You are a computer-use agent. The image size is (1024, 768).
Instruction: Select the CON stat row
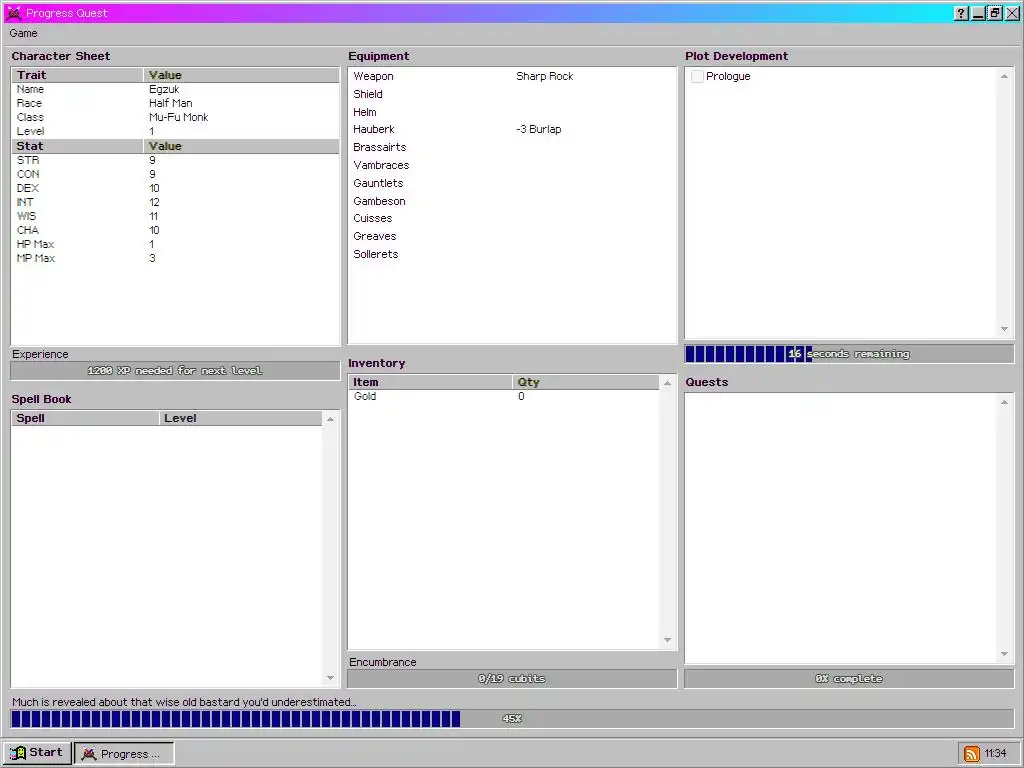[x=176, y=174]
